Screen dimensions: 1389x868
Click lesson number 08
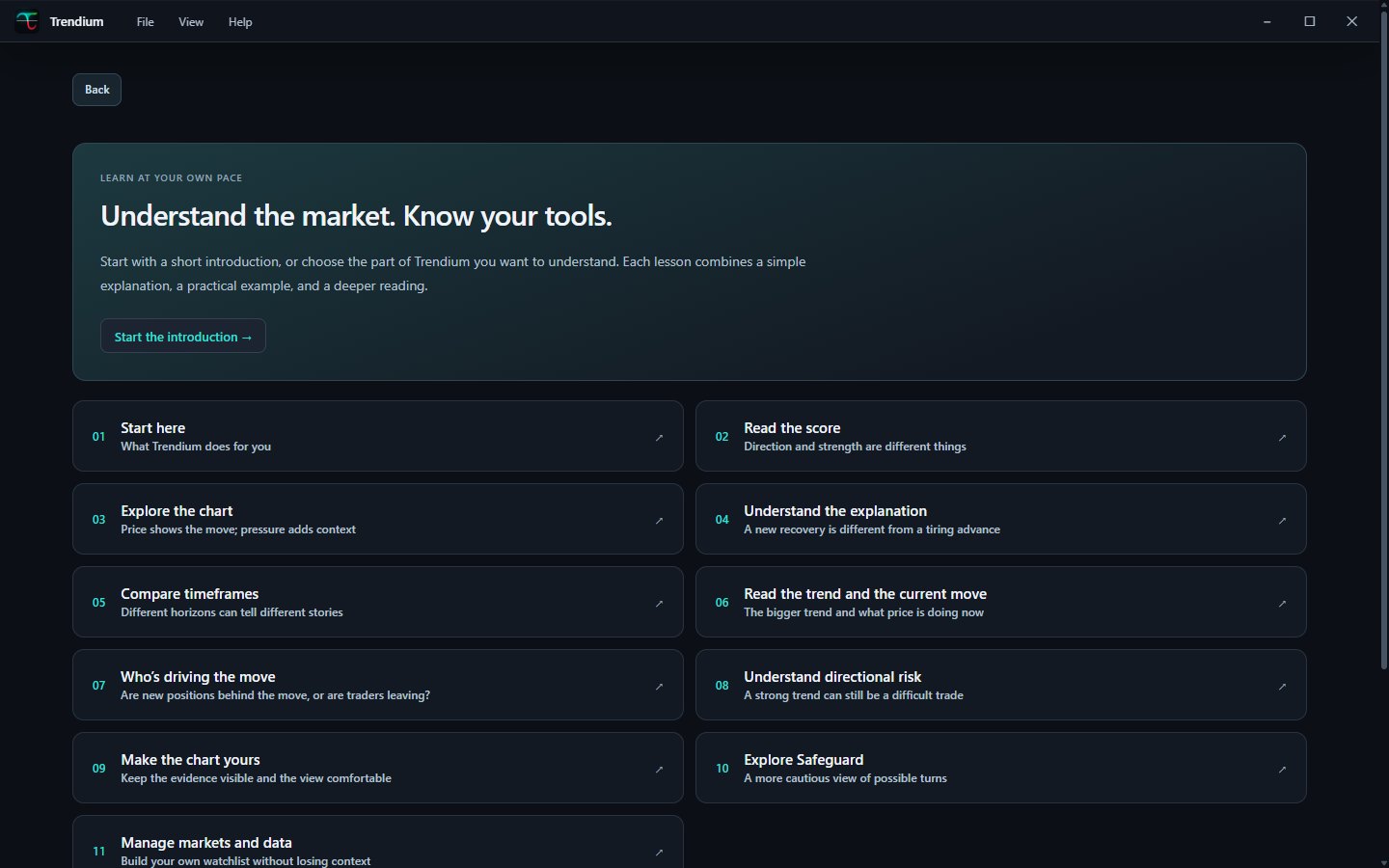point(722,686)
